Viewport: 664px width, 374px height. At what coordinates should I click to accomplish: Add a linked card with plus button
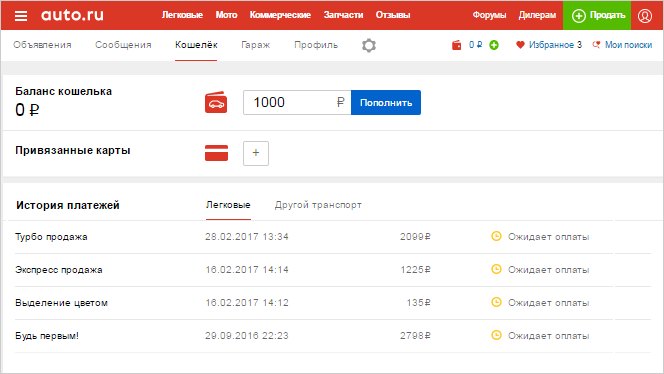point(256,153)
